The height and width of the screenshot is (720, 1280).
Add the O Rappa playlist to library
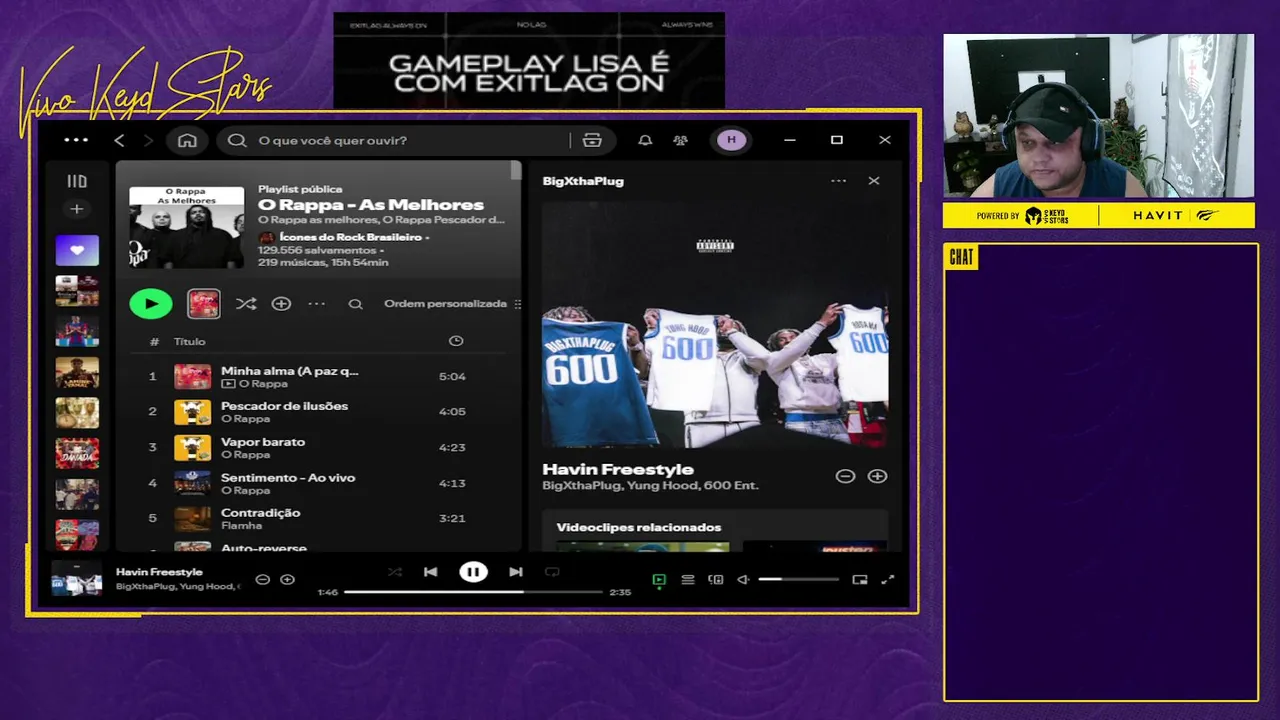281,304
